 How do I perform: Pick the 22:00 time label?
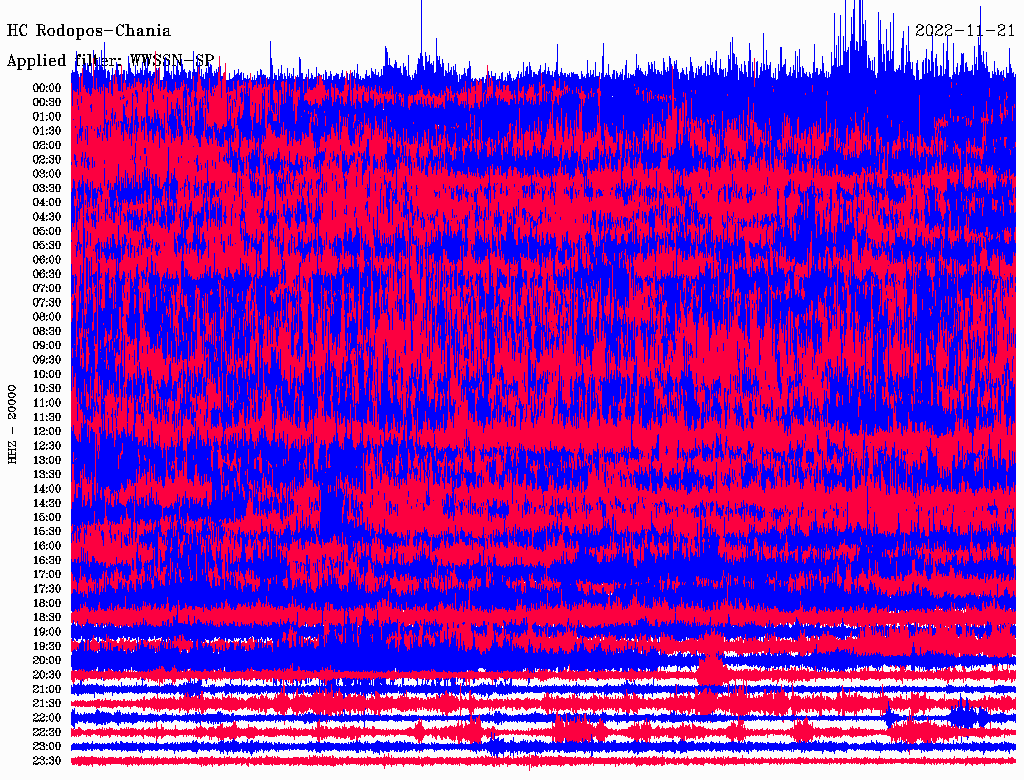point(47,718)
